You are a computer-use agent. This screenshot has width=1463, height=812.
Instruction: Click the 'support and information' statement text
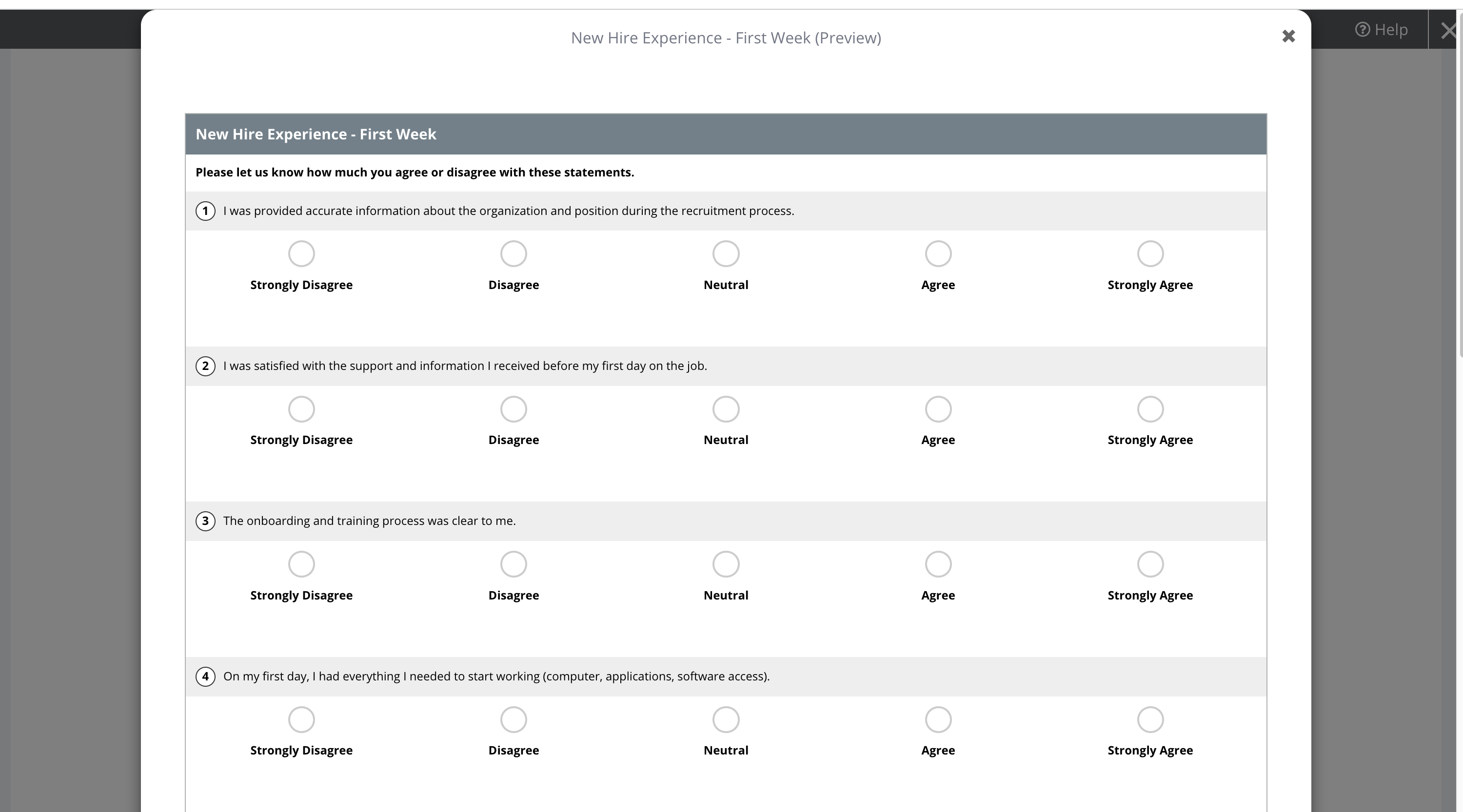pyautogui.click(x=465, y=366)
